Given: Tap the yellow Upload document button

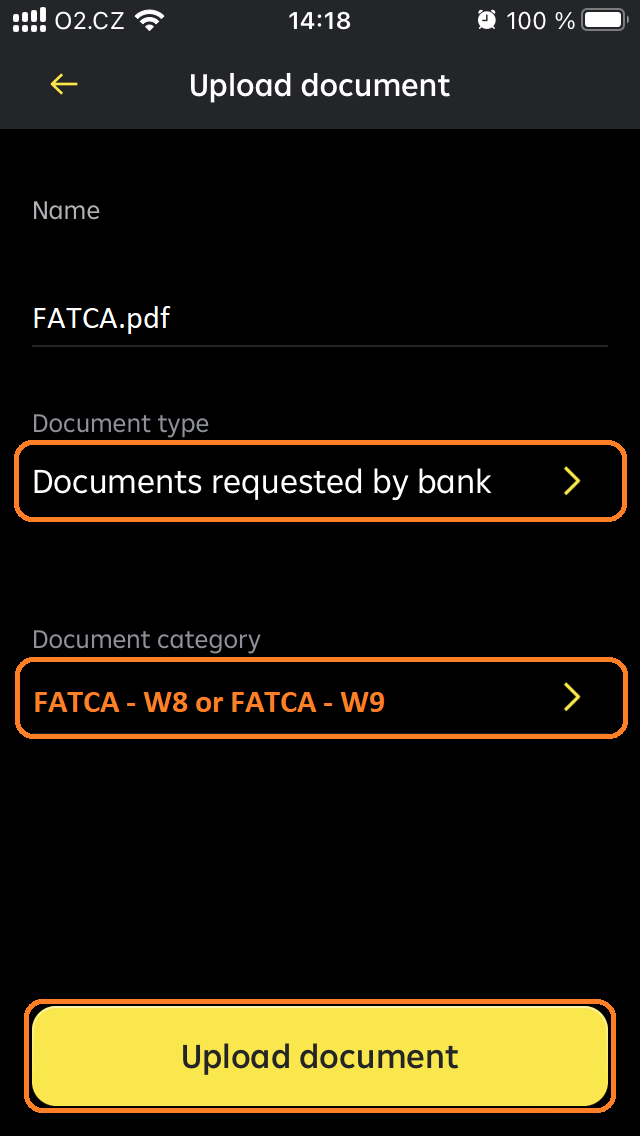Looking at the screenshot, I should [x=320, y=1056].
